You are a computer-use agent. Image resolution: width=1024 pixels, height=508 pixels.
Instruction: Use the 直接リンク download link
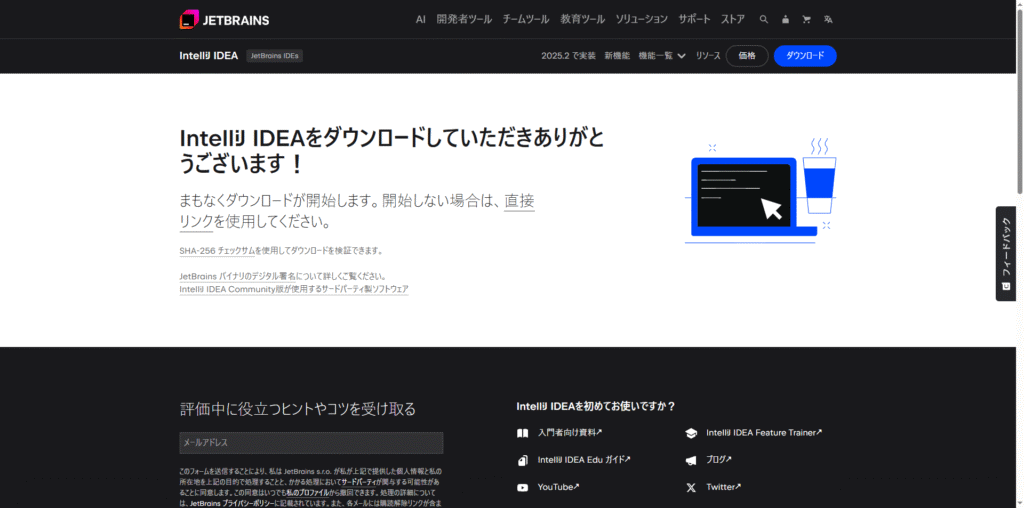click(x=519, y=200)
